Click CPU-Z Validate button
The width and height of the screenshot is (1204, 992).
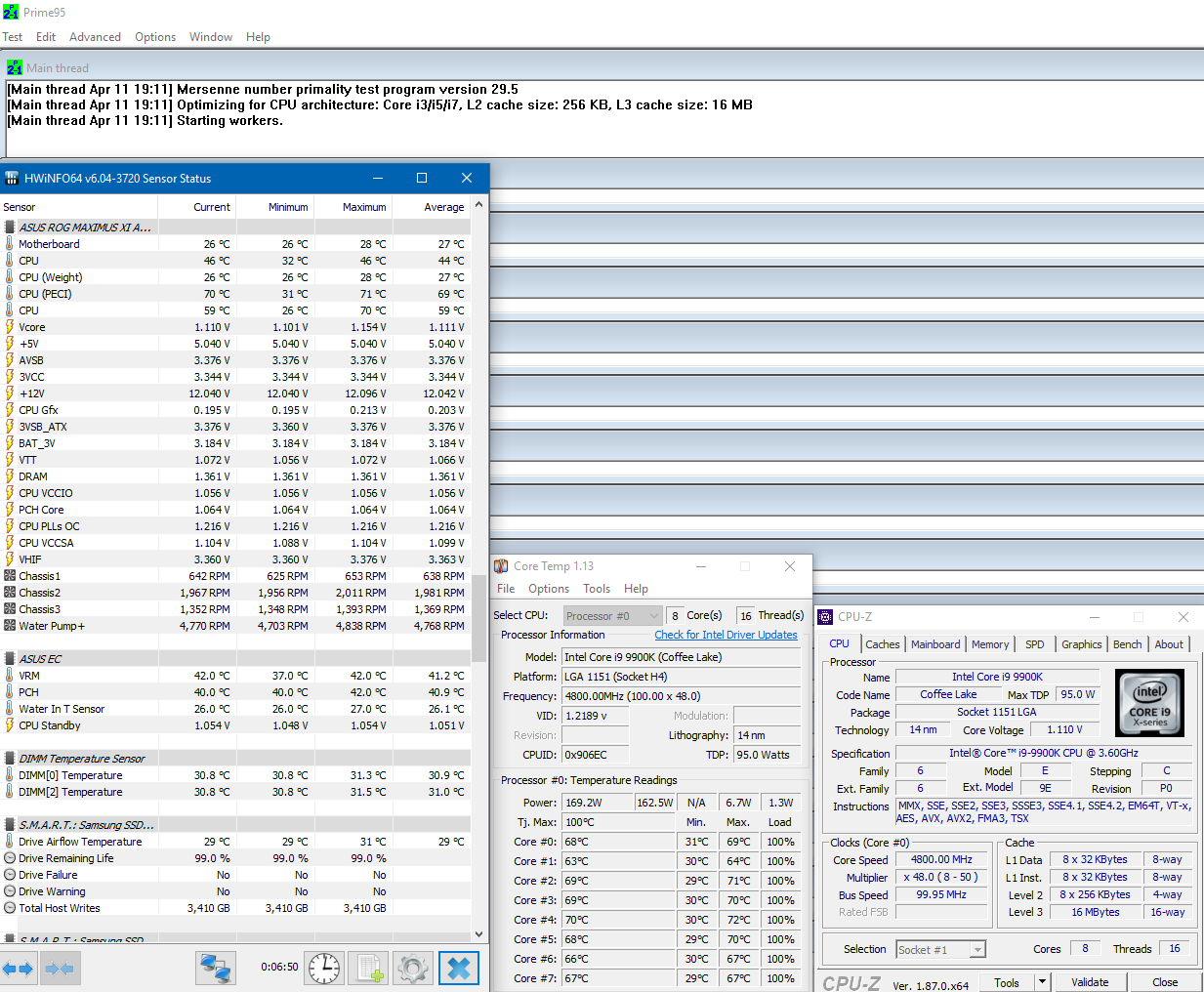1090,982
